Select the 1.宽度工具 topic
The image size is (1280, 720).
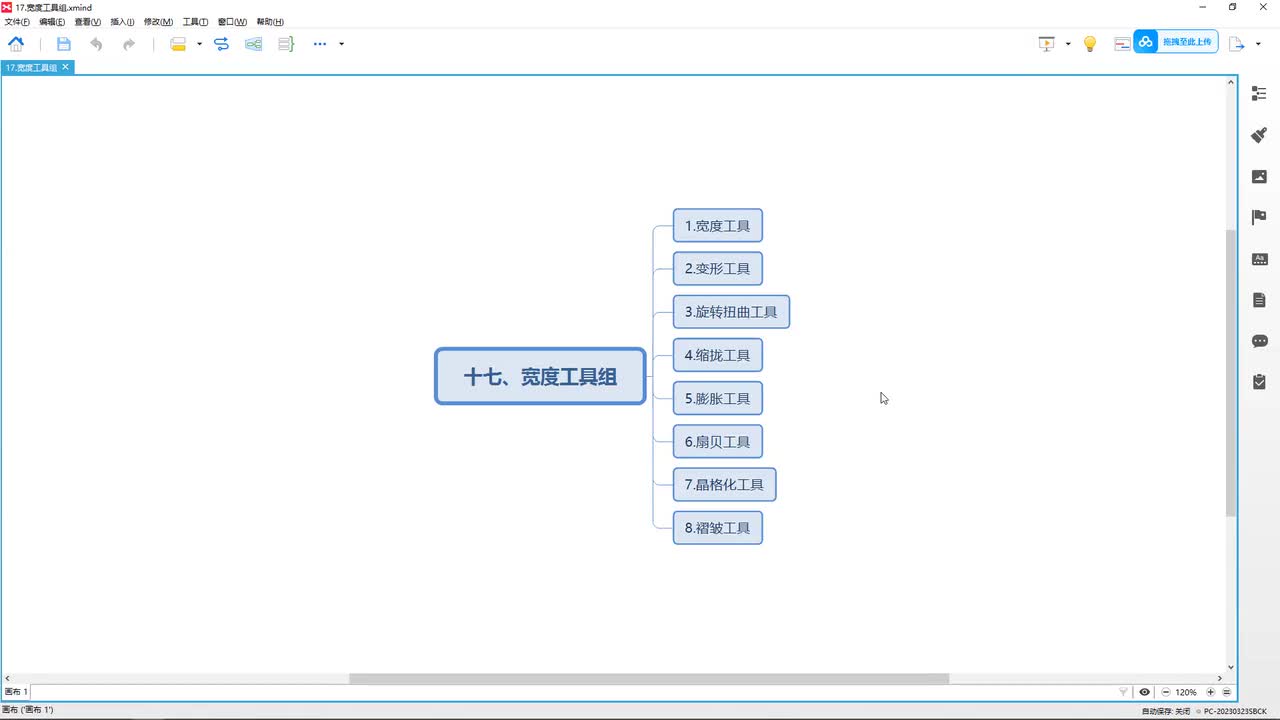pos(718,225)
